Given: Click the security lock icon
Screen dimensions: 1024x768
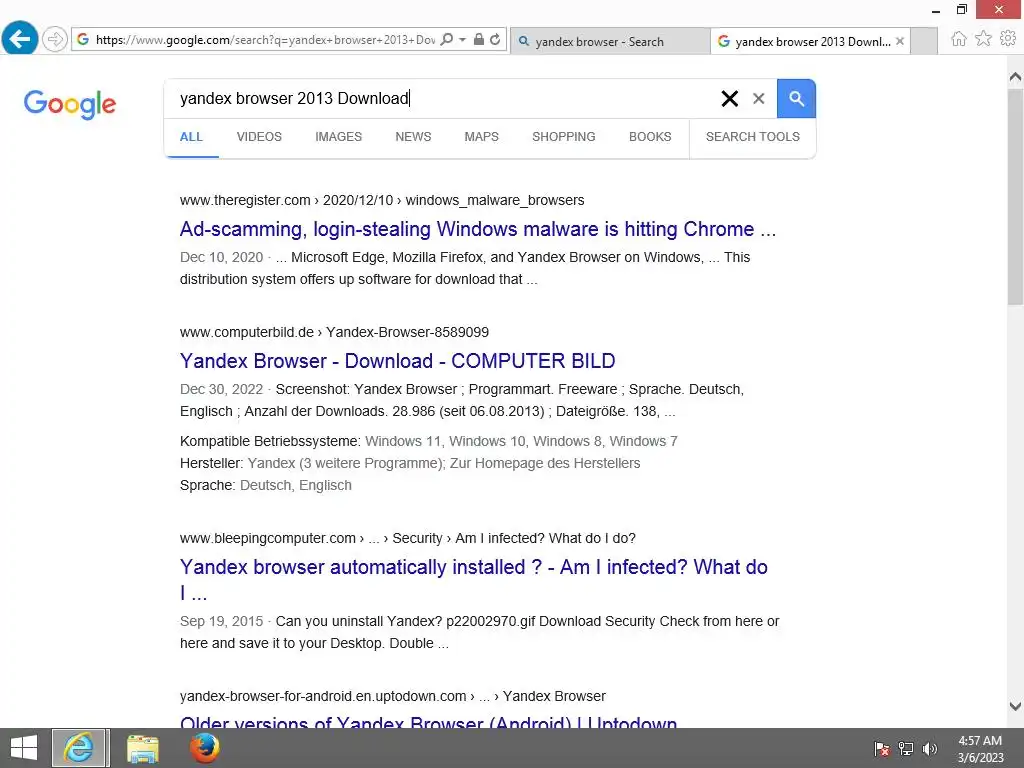Looking at the screenshot, I should tap(479, 40).
